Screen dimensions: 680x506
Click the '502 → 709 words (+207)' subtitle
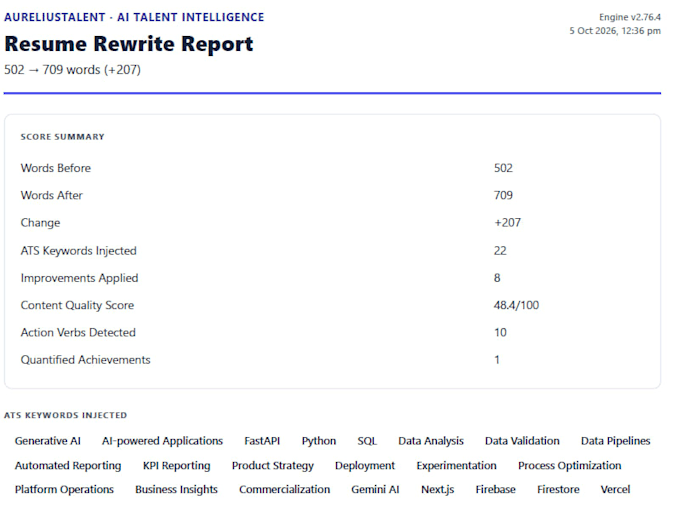[72, 70]
